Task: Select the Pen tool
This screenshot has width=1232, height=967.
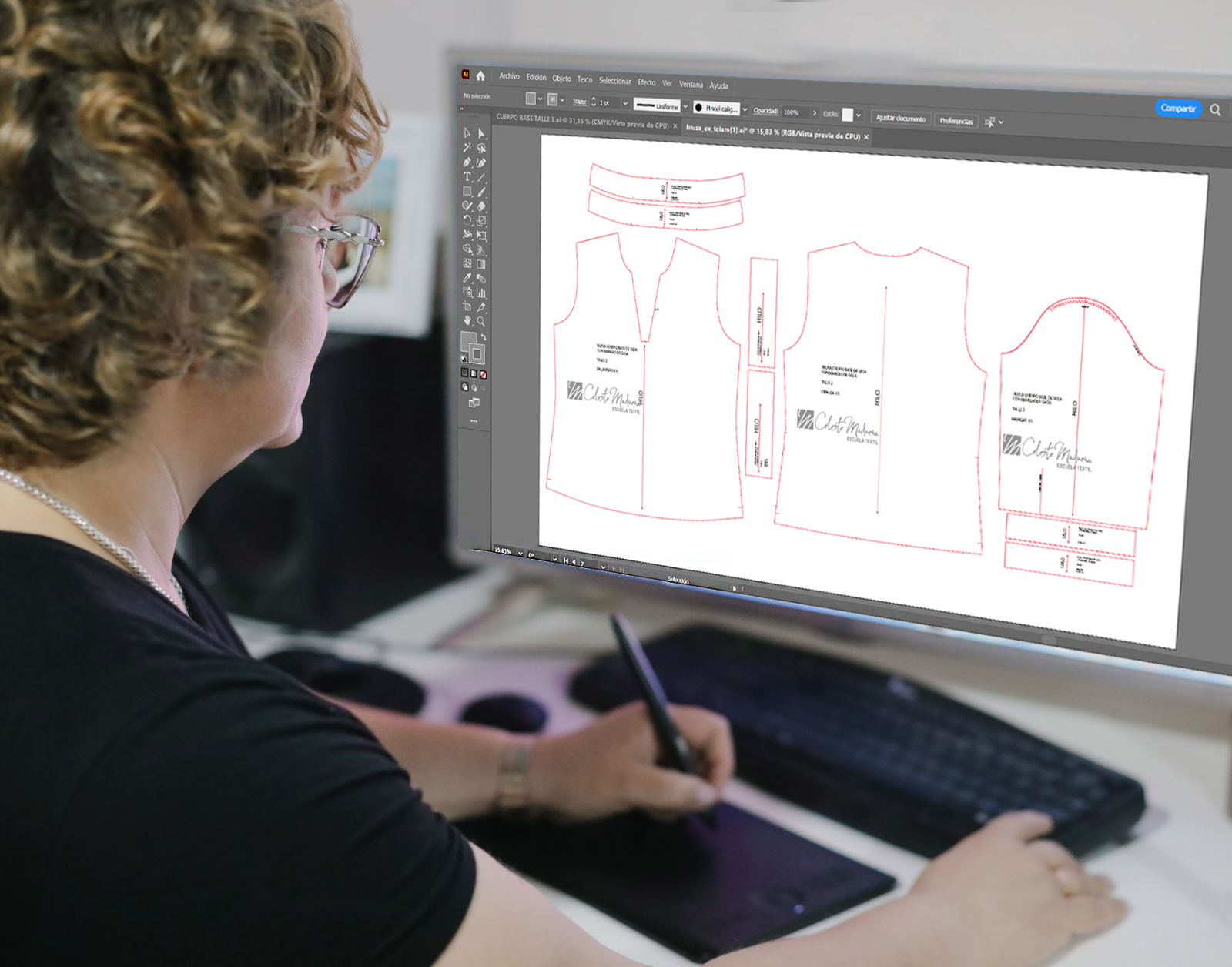Action: pyautogui.click(x=467, y=162)
